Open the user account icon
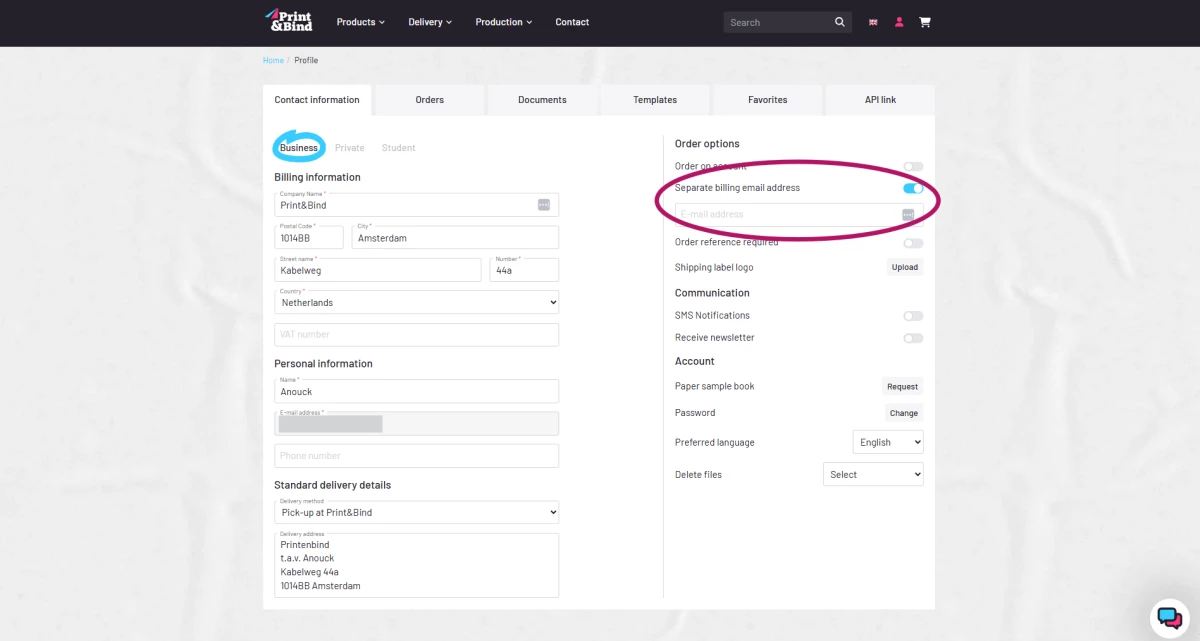Image resolution: width=1200 pixels, height=641 pixels. [x=899, y=22]
